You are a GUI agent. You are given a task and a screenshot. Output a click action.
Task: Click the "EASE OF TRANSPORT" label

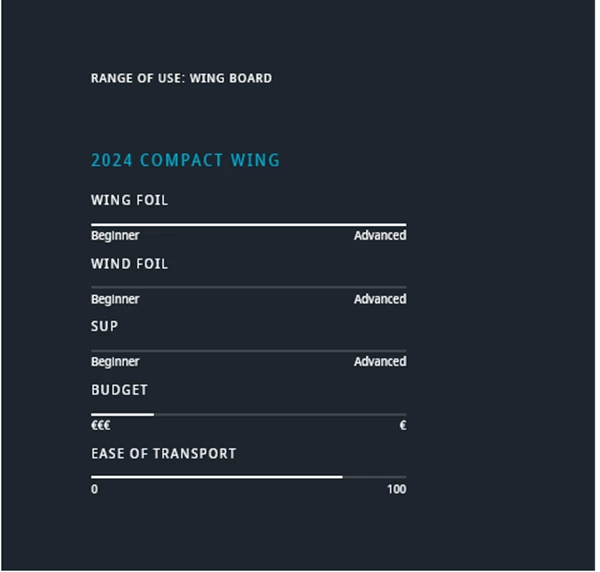(x=163, y=453)
